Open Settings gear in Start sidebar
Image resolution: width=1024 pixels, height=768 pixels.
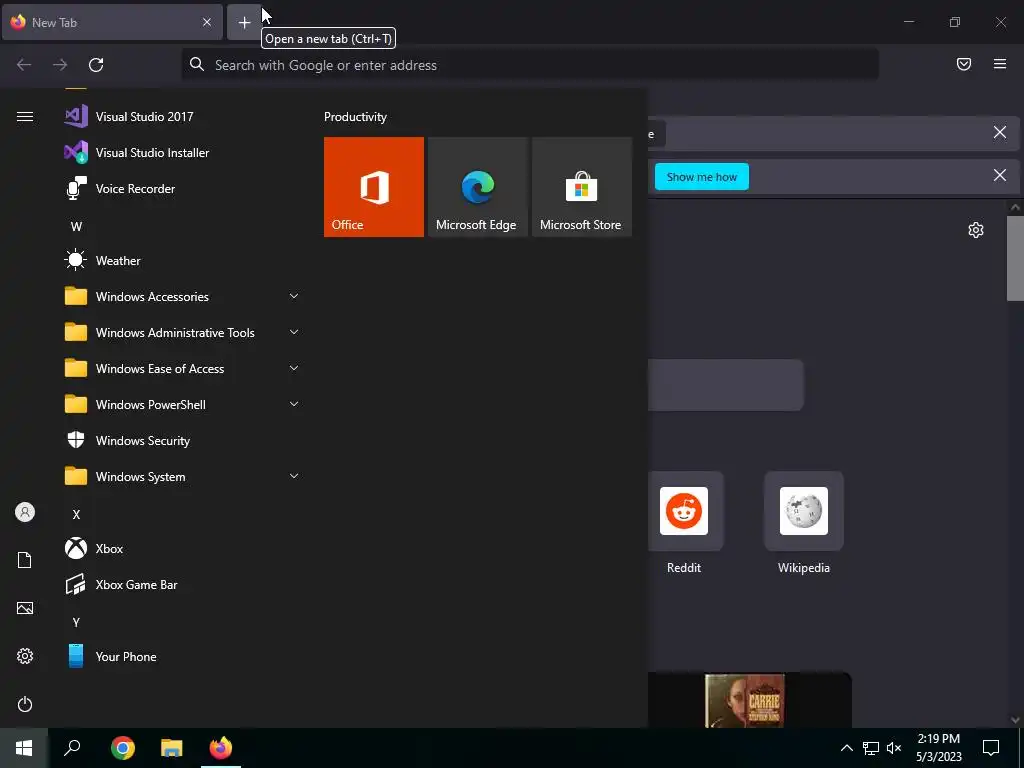(x=25, y=656)
